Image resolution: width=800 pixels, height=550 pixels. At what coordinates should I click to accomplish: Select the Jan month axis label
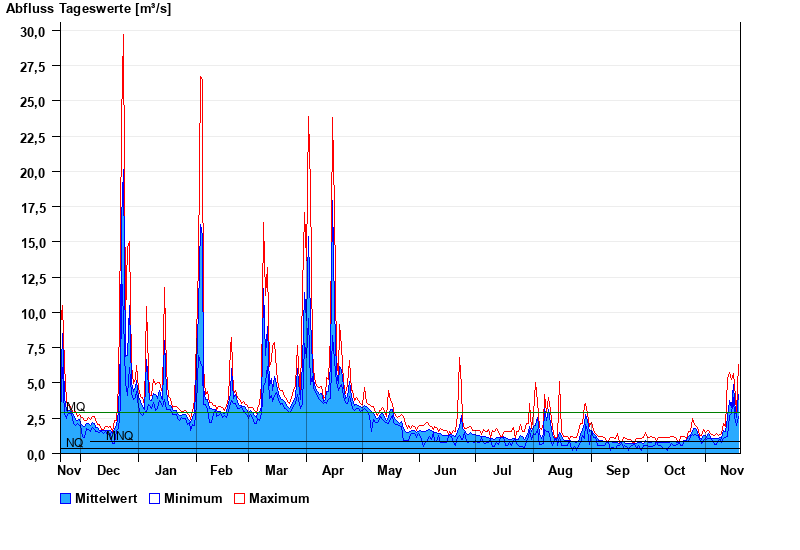pyautogui.click(x=165, y=470)
